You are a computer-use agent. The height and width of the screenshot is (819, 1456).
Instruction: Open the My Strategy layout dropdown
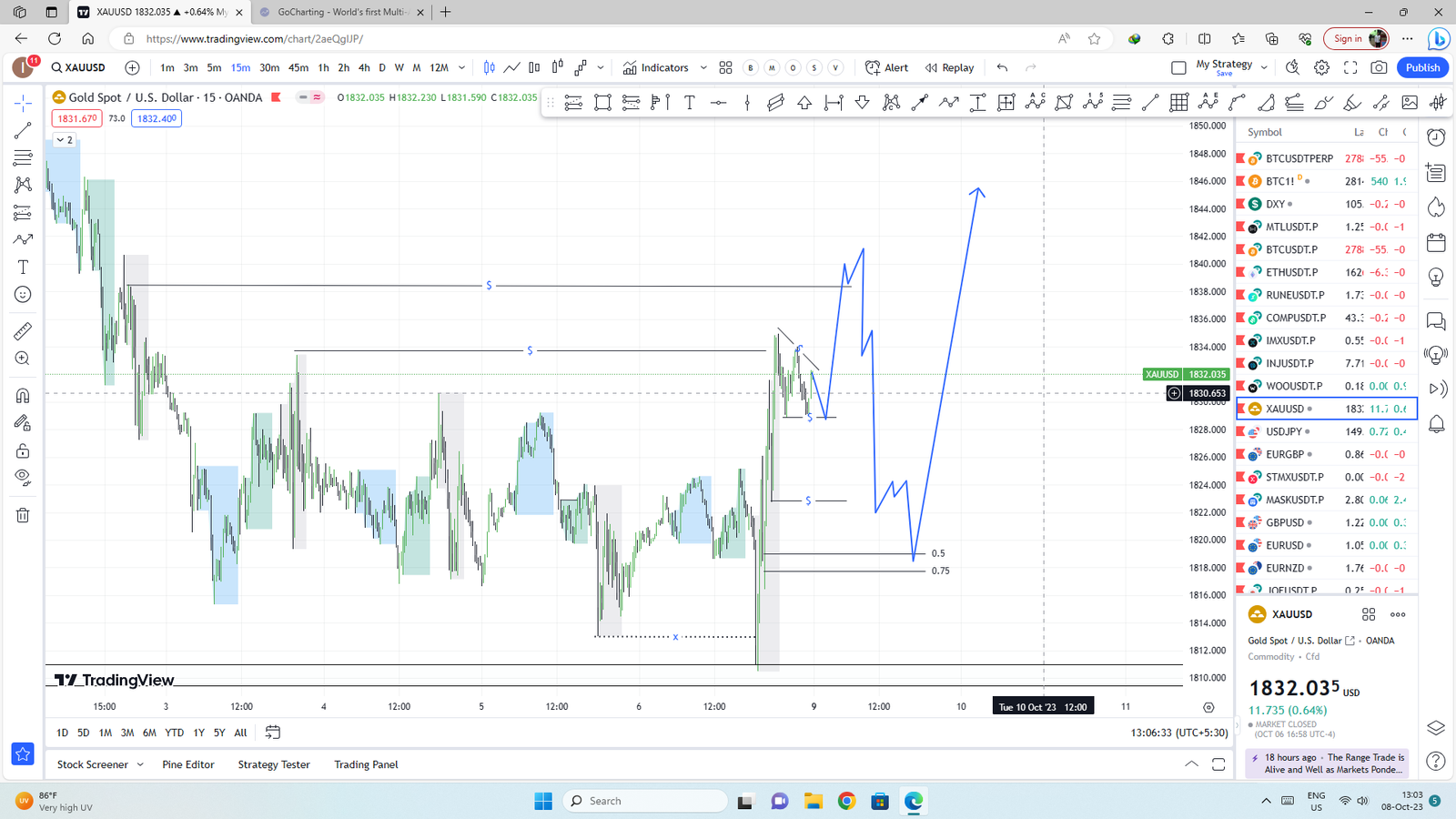pyautogui.click(x=1264, y=67)
